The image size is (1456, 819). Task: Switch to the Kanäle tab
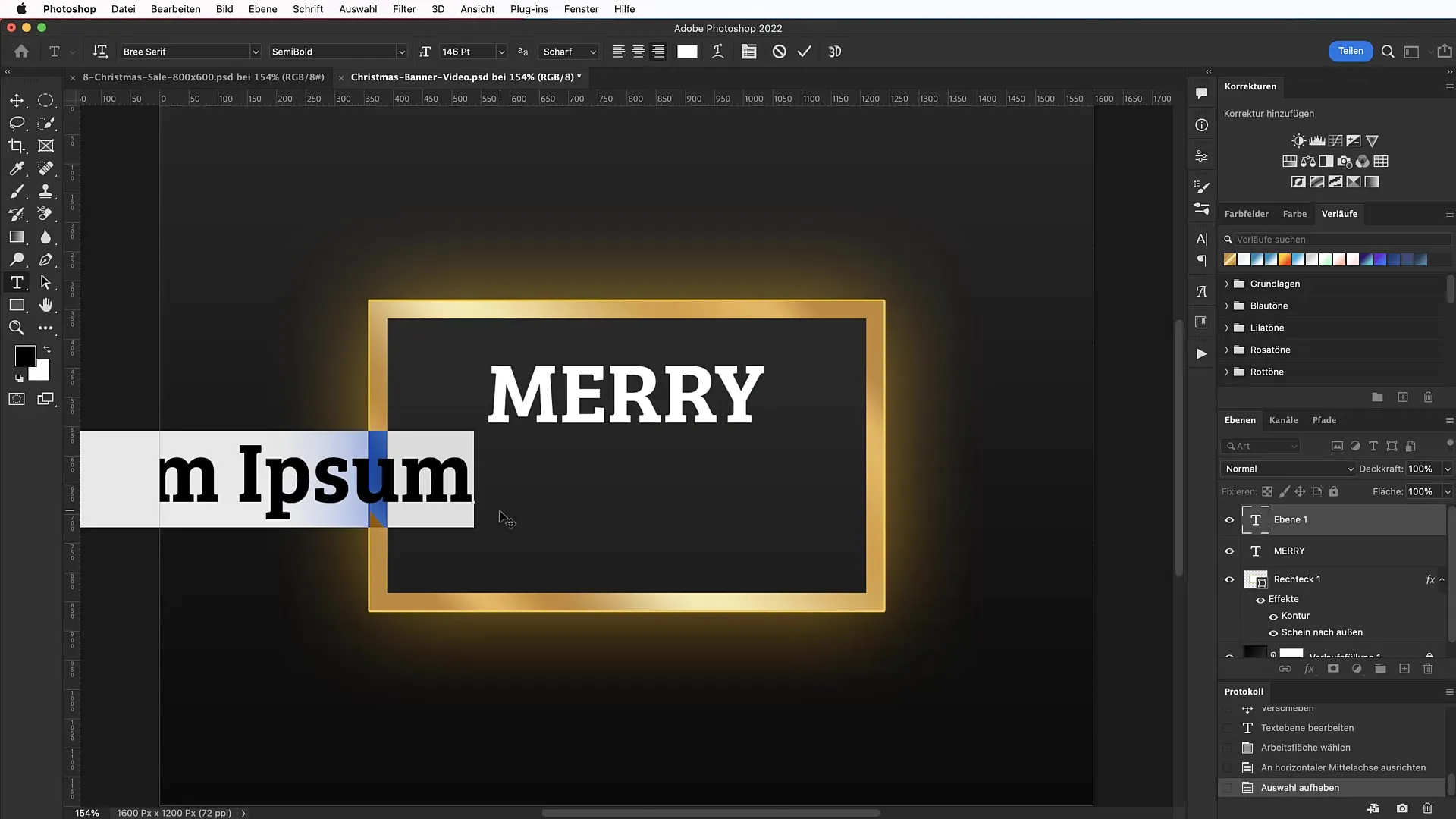click(x=1283, y=420)
